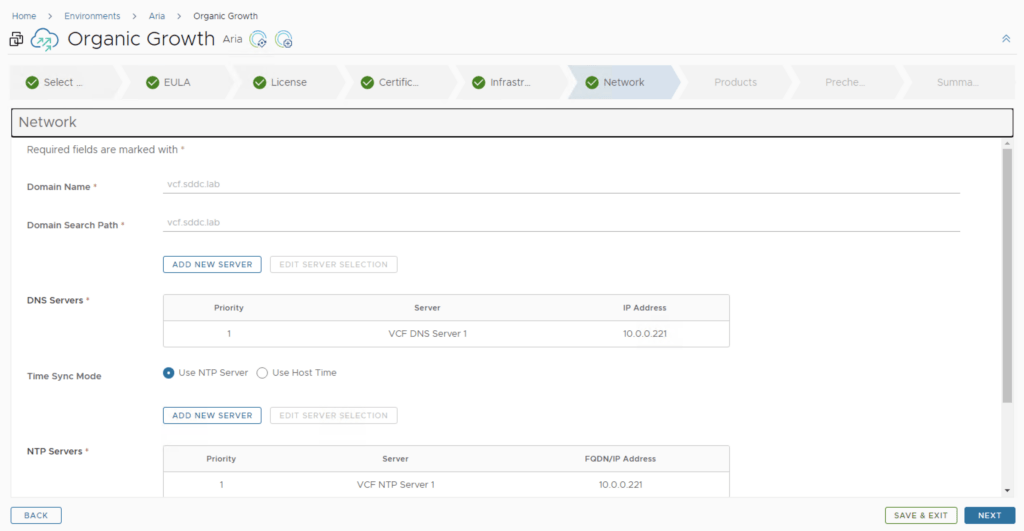Click the first circular Aria product icon
This screenshot has width=1024, height=531.
click(258, 40)
